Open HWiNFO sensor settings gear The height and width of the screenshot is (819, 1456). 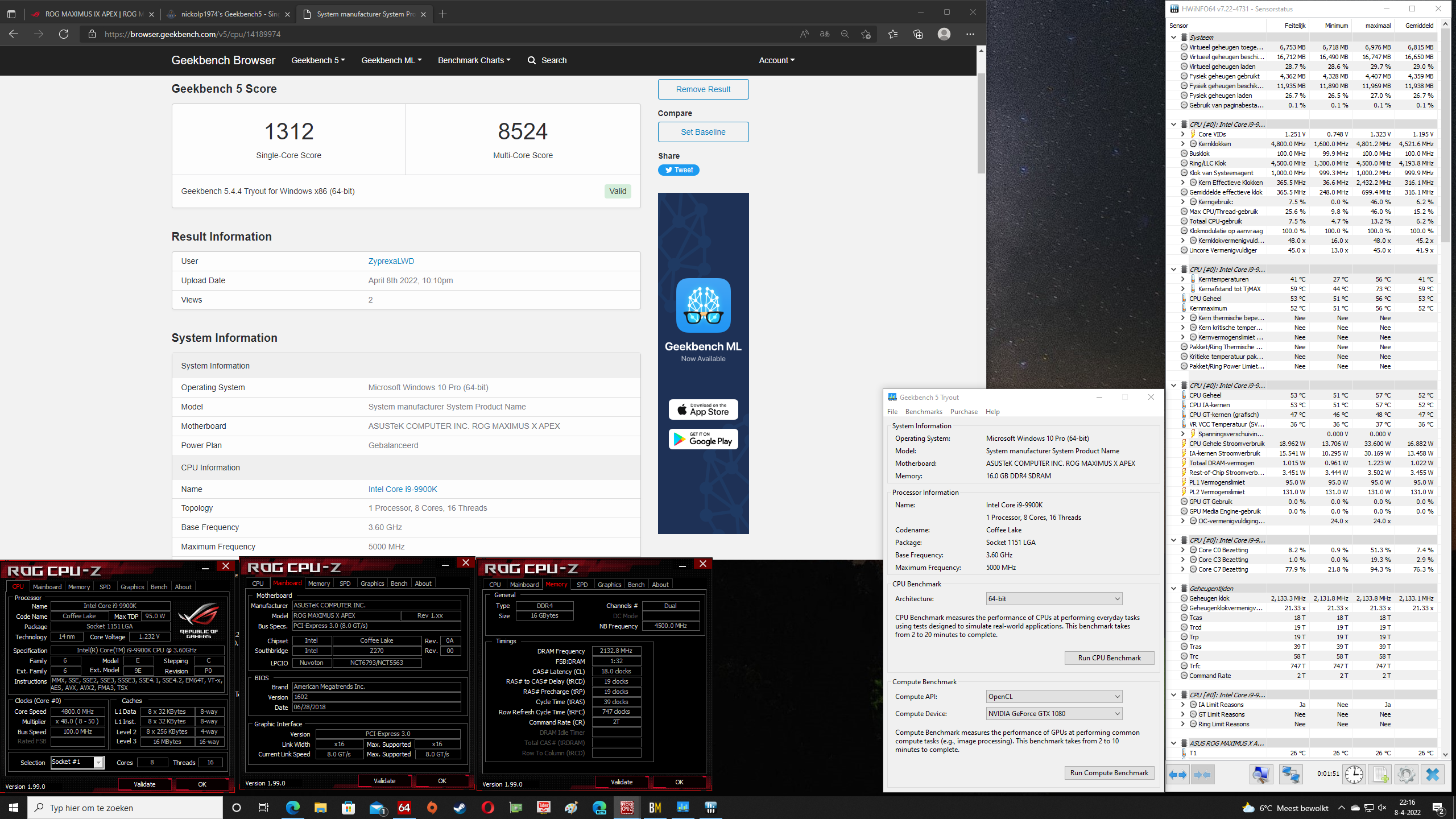1406,775
